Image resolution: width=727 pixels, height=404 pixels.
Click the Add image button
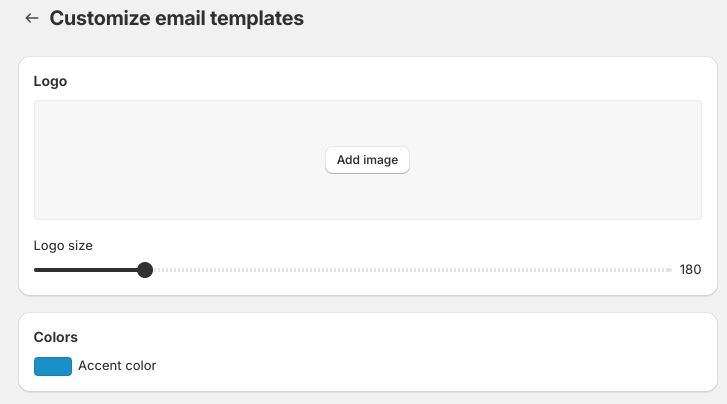coord(367,160)
